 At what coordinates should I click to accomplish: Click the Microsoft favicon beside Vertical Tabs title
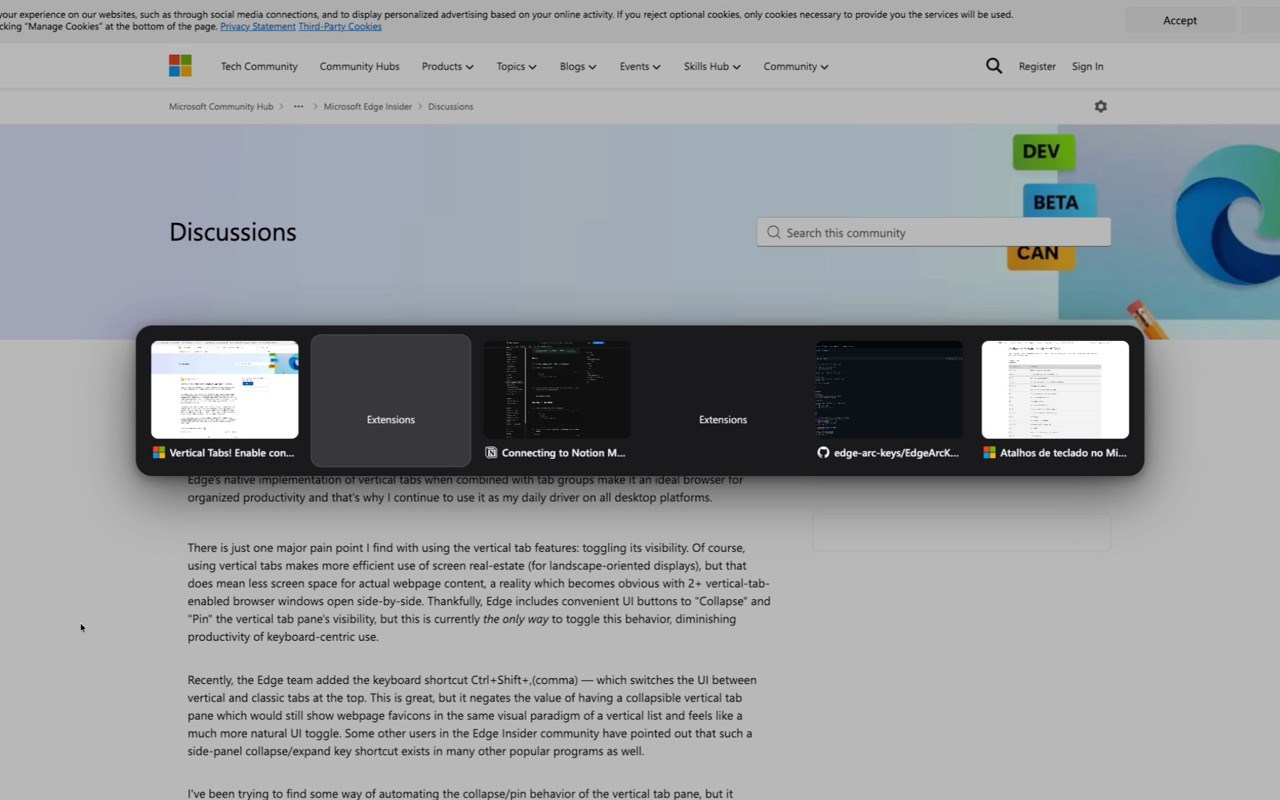pyautogui.click(x=159, y=453)
